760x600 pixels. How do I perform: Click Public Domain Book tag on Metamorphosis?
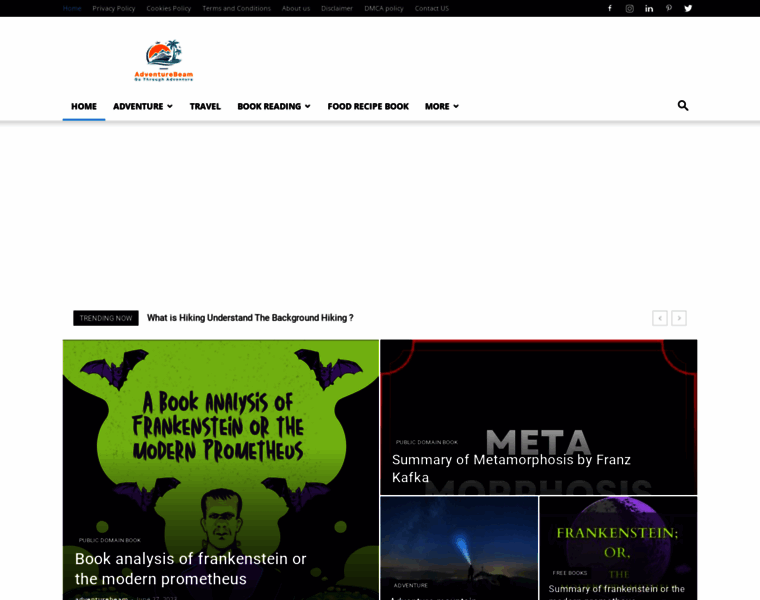(427, 442)
